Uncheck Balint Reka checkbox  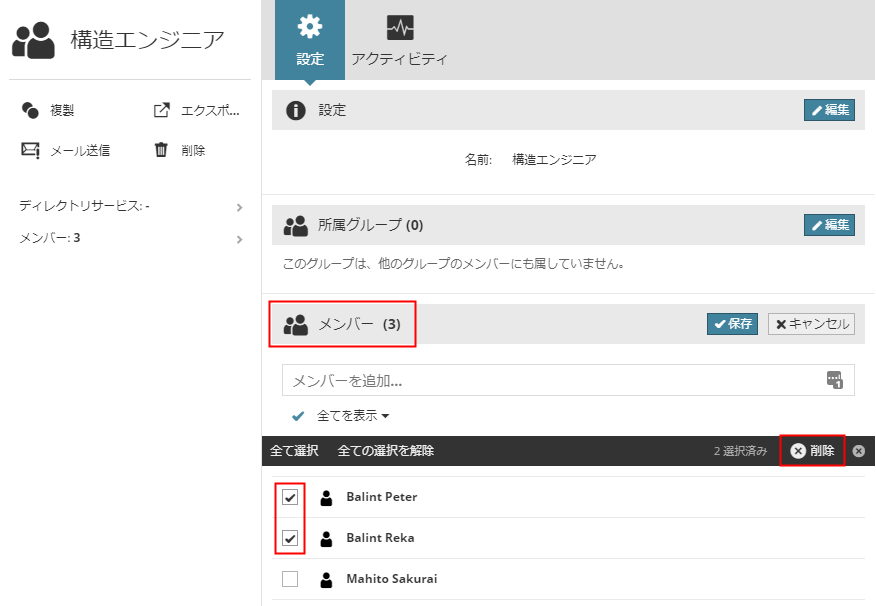(290, 538)
